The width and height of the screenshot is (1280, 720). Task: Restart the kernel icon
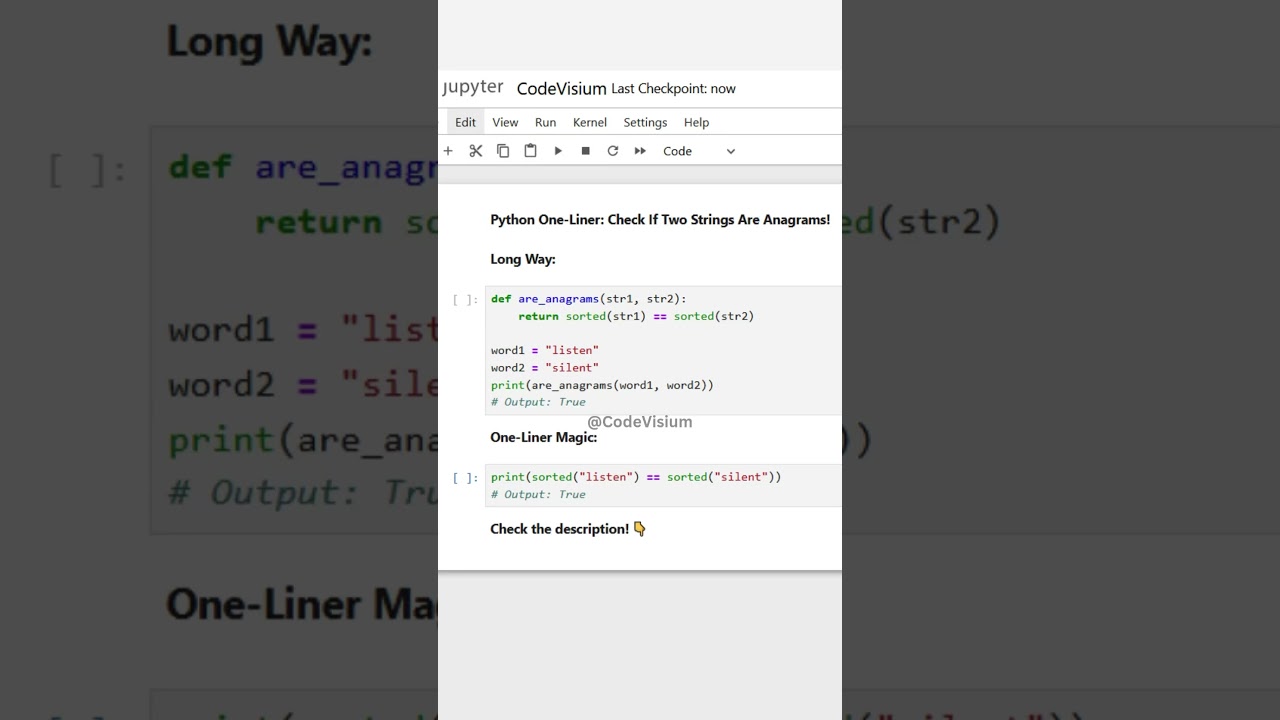pos(613,151)
